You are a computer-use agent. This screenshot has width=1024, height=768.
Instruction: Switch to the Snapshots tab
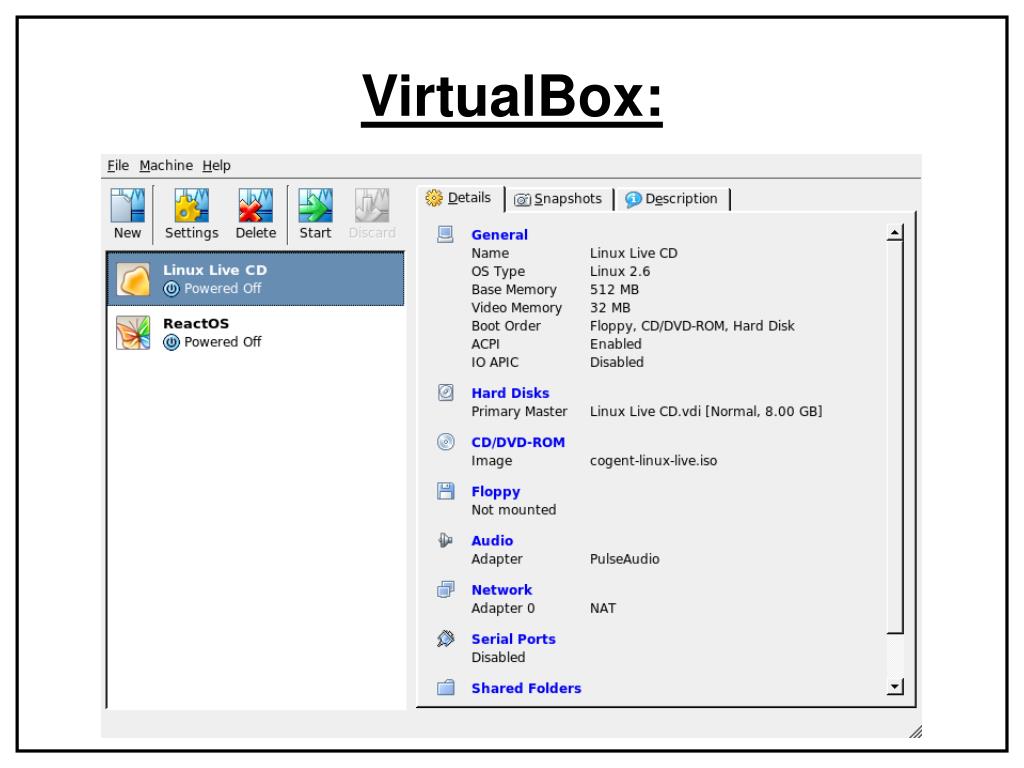[560, 199]
